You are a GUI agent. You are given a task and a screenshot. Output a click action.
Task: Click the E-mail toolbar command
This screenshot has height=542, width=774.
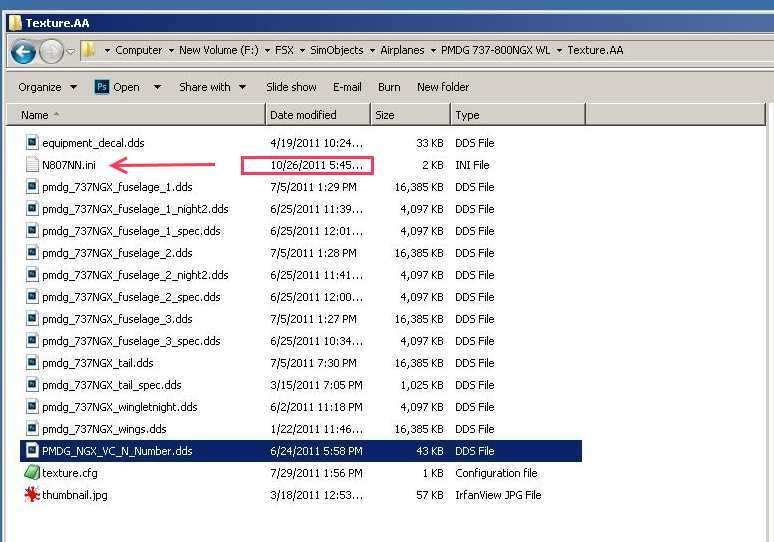pos(347,87)
